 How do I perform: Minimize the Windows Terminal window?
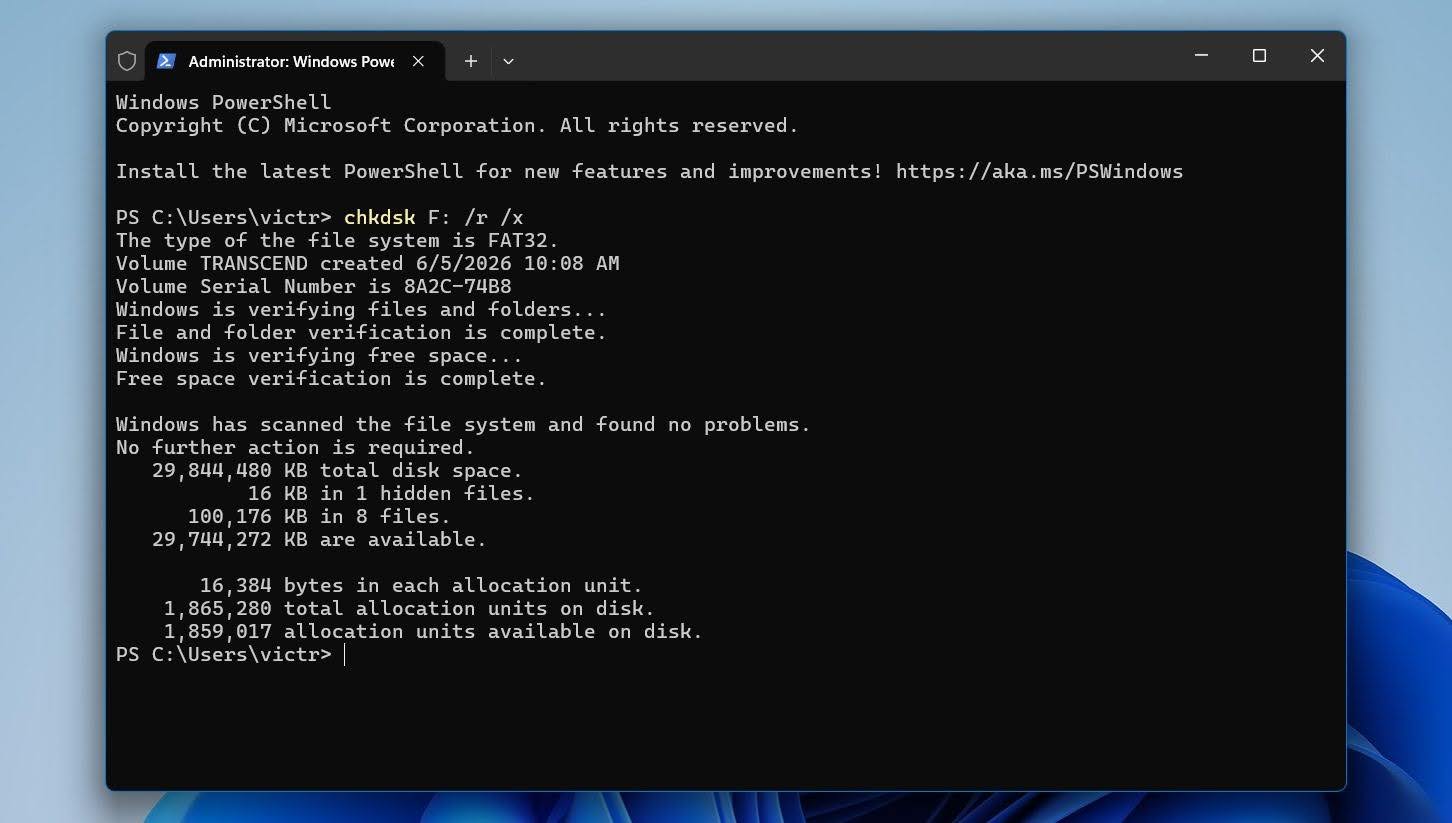1202,56
